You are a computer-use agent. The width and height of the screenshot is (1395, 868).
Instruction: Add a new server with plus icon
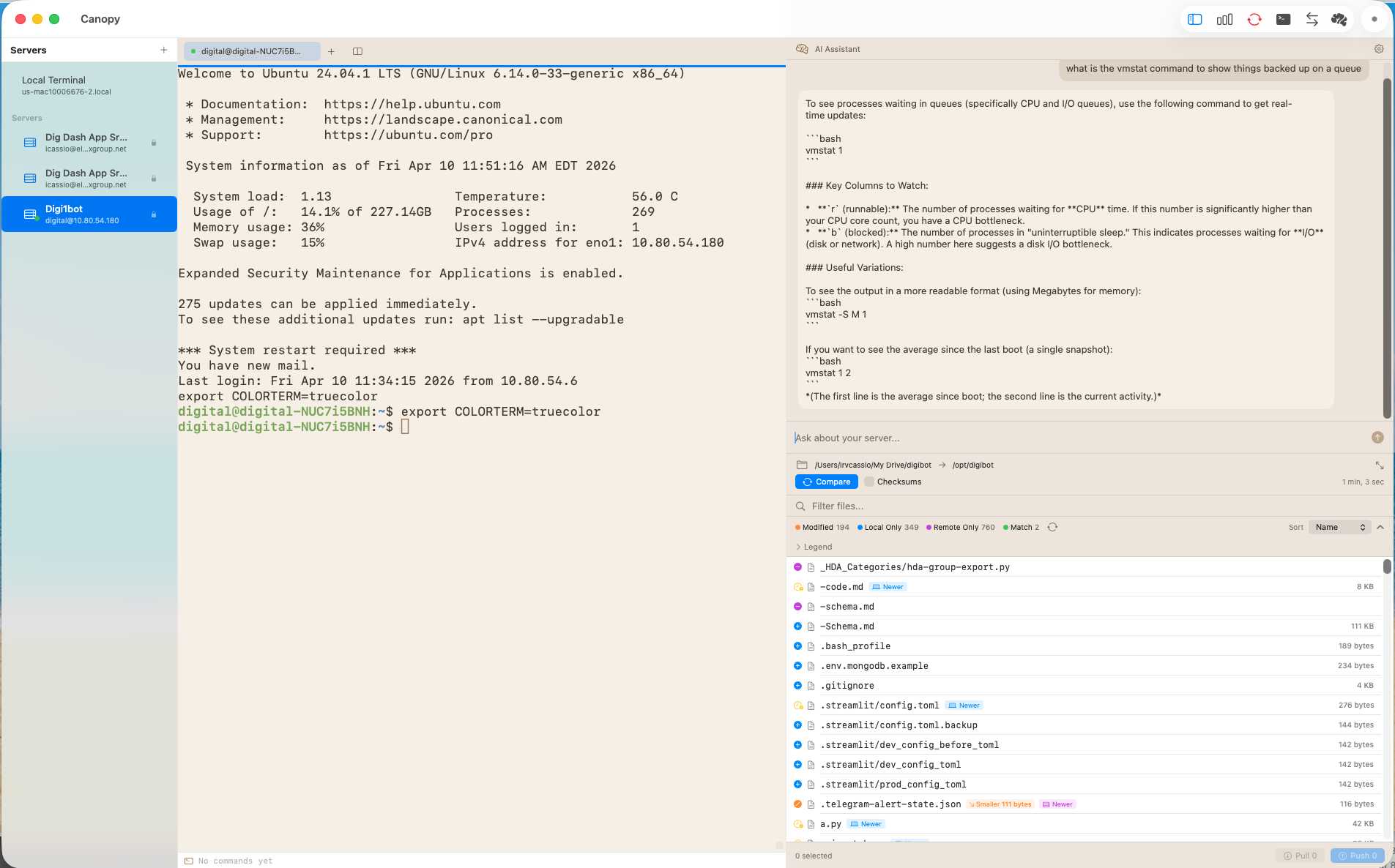[163, 50]
